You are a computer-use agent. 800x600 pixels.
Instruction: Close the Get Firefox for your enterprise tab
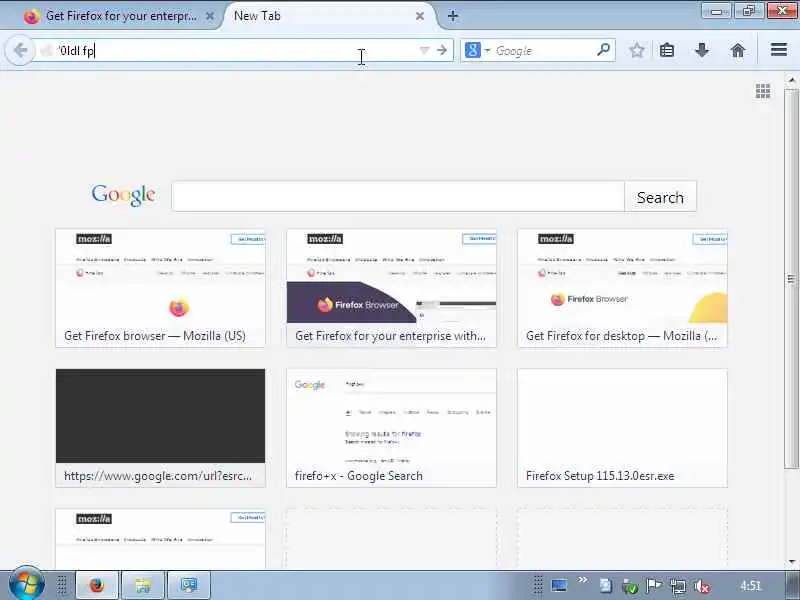coord(210,16)
